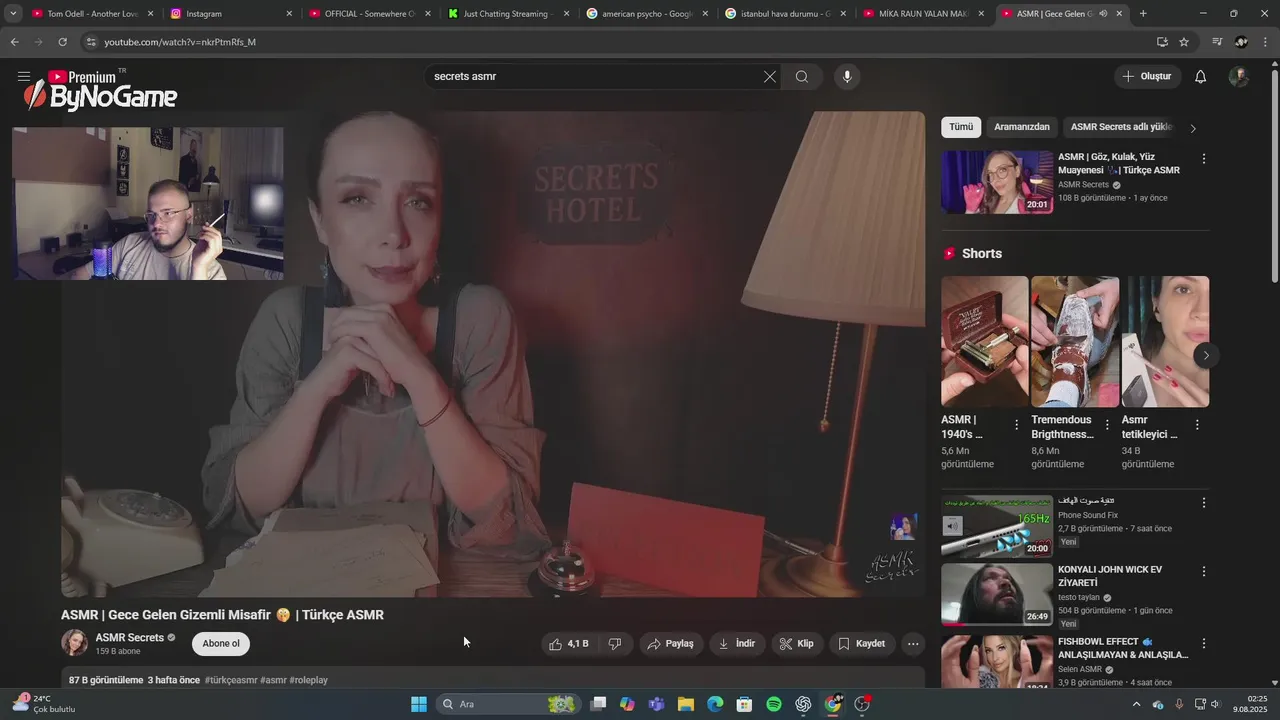Expand the video description box
Screen dimensions: 1280x720
(493, 678)
